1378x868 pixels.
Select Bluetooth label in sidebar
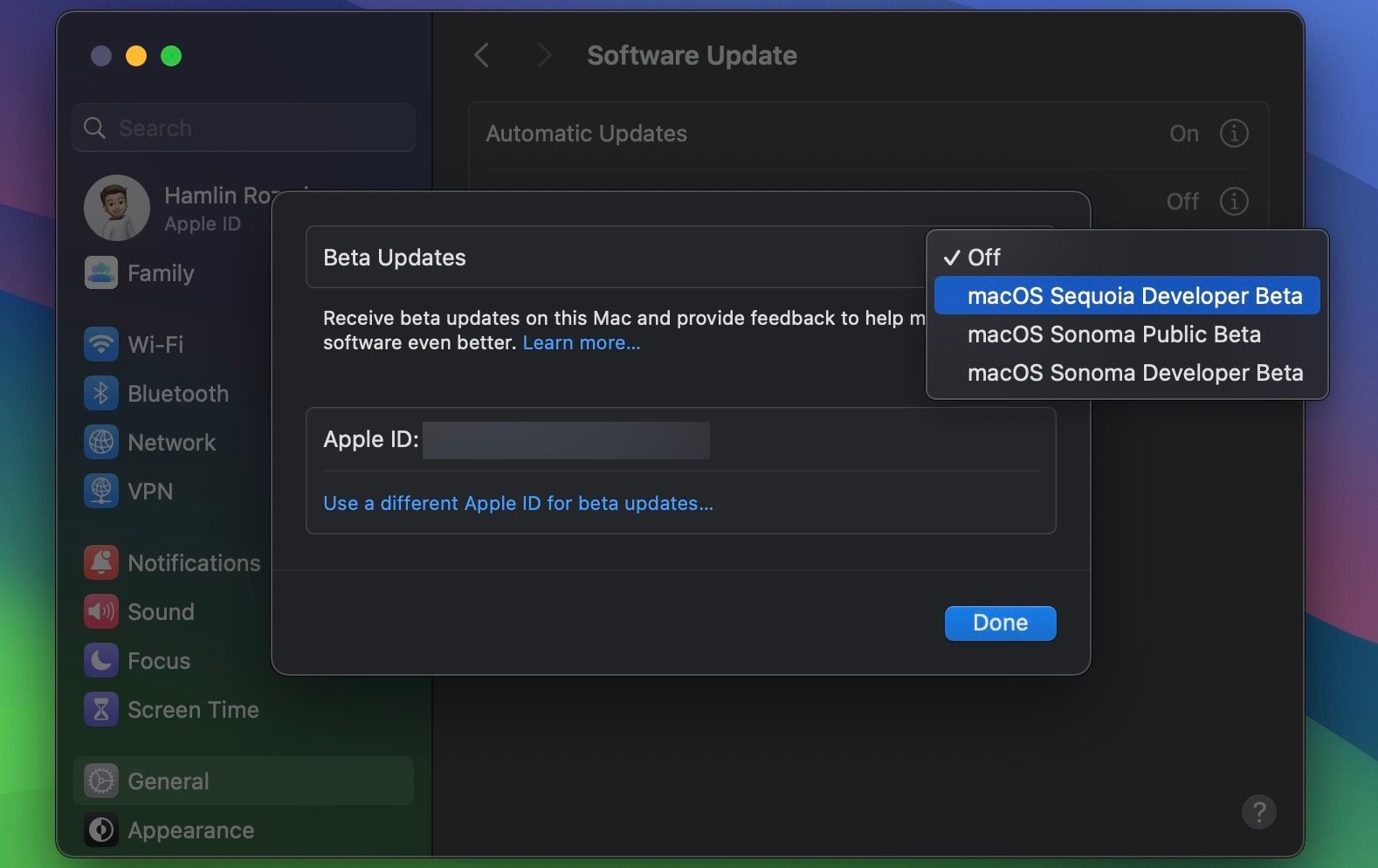pos(178,393)
